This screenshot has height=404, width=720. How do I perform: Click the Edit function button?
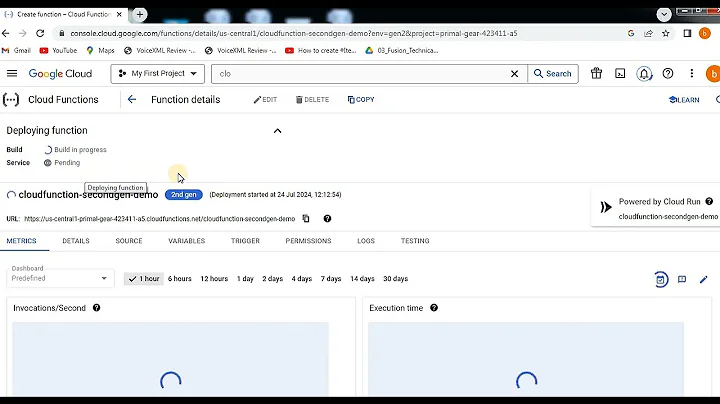pyautogui.click(x=265, y=100)
